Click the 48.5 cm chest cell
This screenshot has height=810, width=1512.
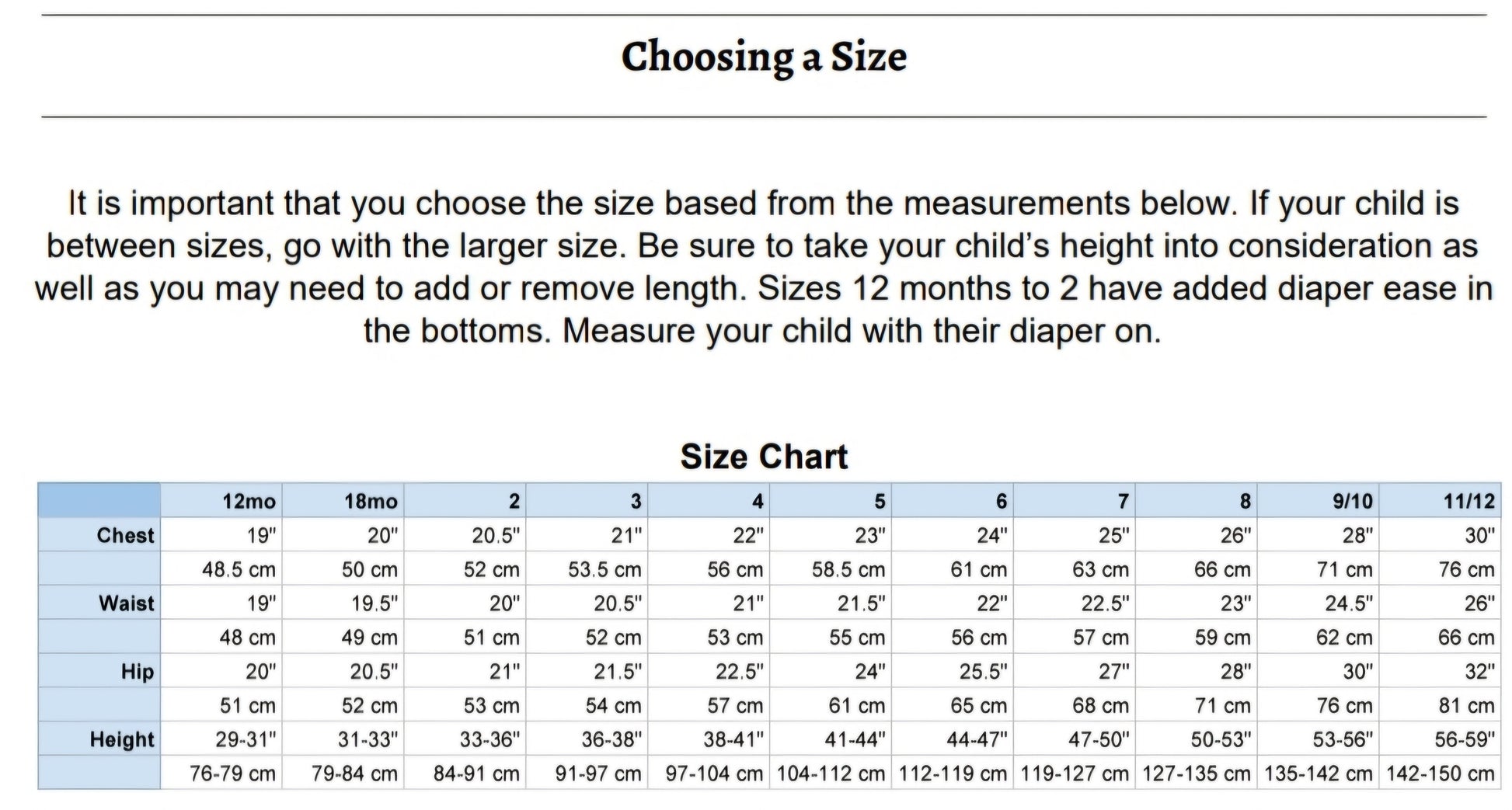point(239,570)
